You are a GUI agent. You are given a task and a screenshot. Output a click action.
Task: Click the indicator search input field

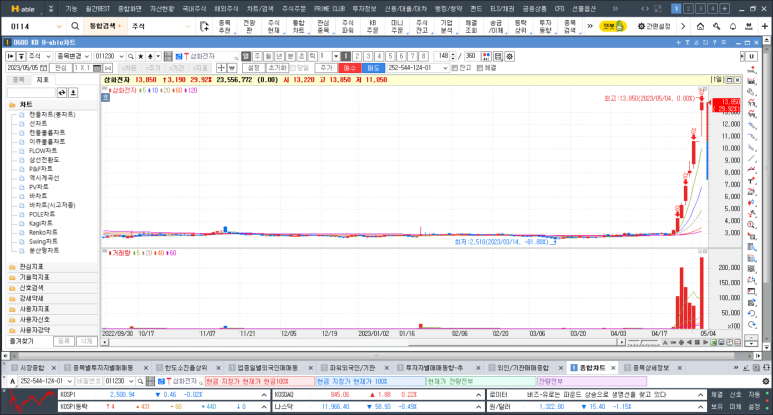coord(31,92)
